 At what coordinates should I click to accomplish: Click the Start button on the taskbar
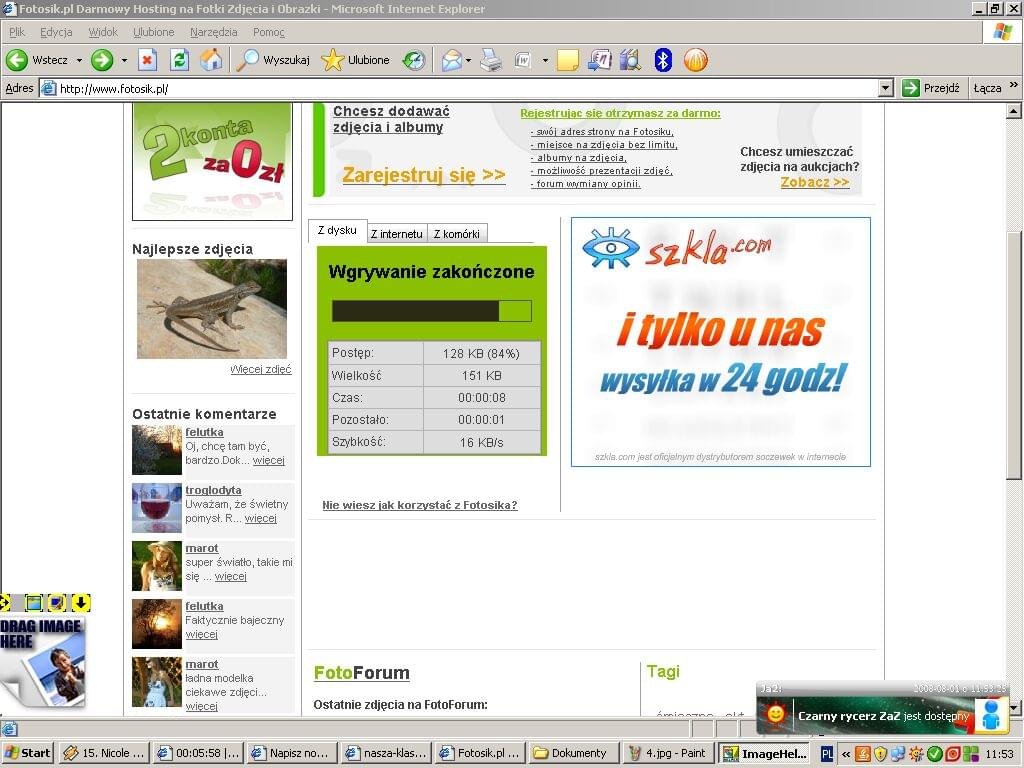[x=28, y=753]
